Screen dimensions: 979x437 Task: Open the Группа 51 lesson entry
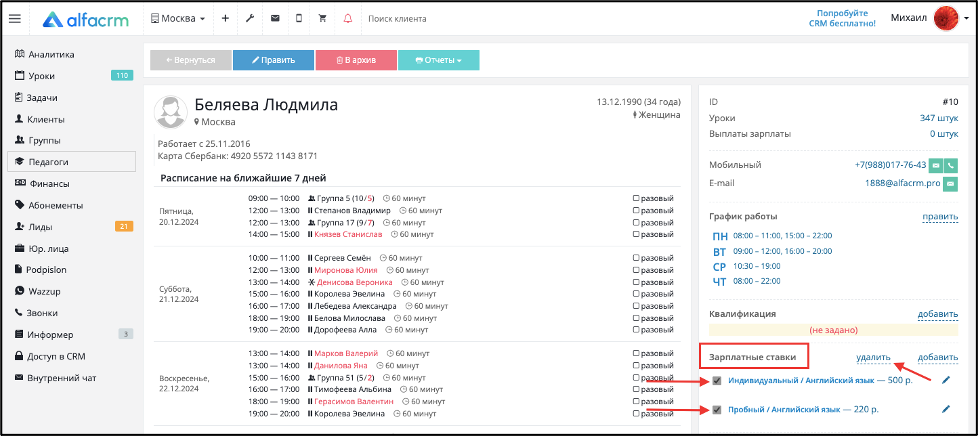(342, 377)
